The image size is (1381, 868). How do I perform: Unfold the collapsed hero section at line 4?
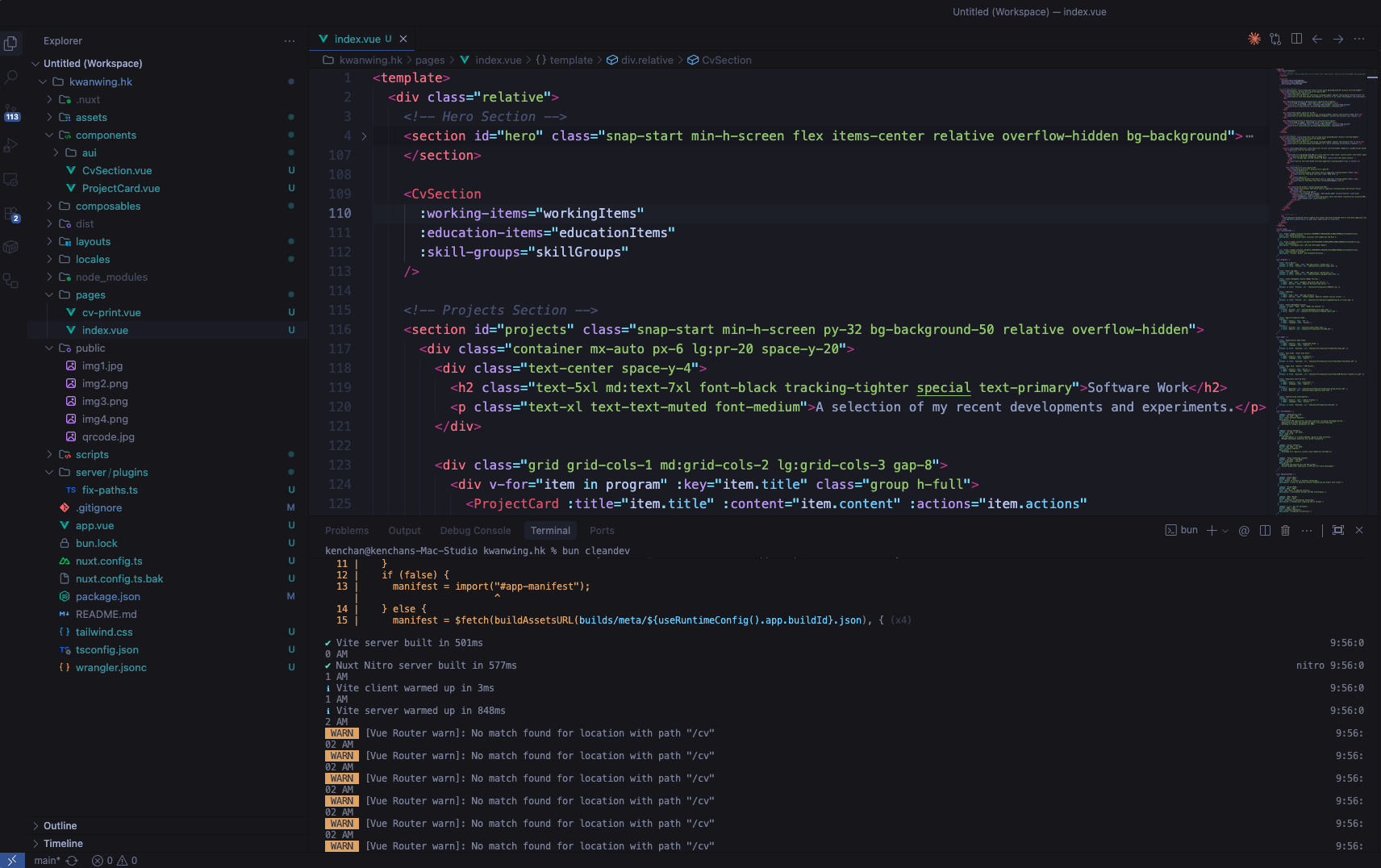[364, 136]
